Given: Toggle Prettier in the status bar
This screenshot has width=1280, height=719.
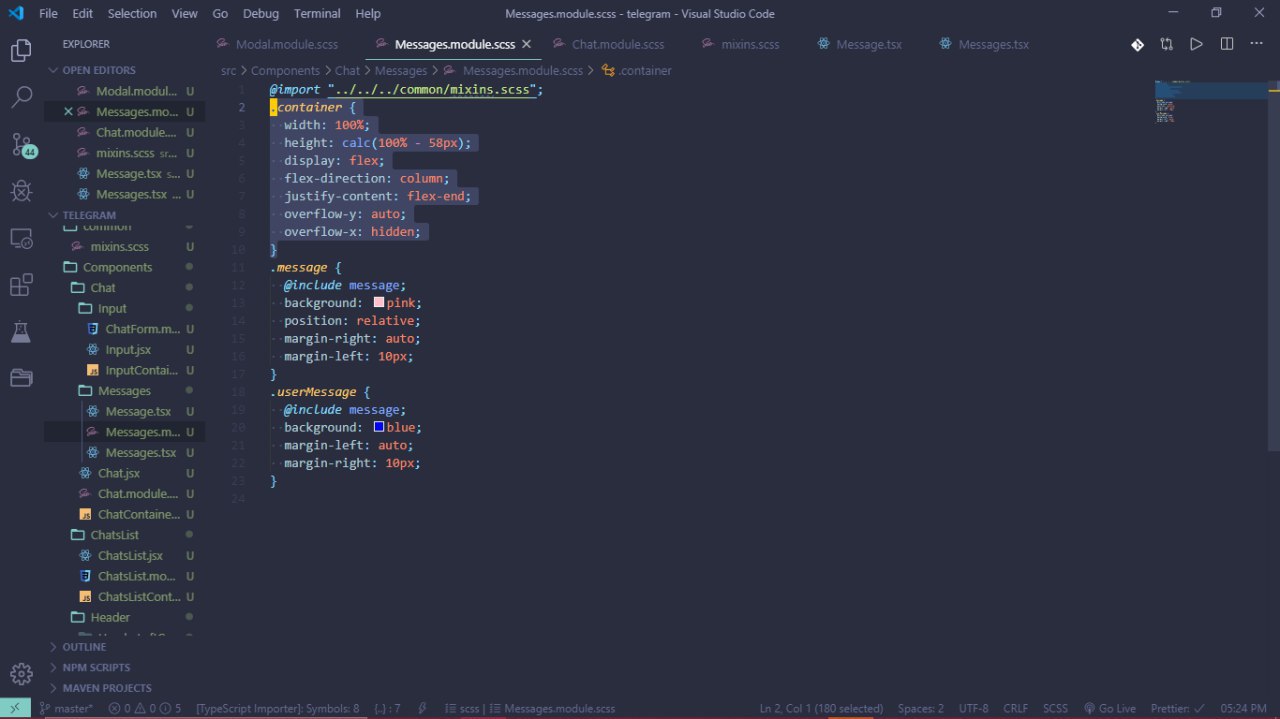Looking at the screenshot, I should [1177, 708].
